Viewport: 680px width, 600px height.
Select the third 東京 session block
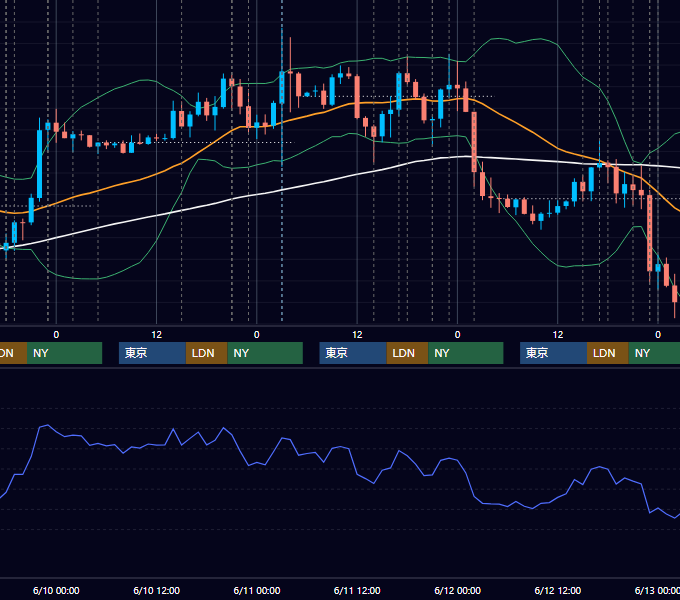pos(553,353)
